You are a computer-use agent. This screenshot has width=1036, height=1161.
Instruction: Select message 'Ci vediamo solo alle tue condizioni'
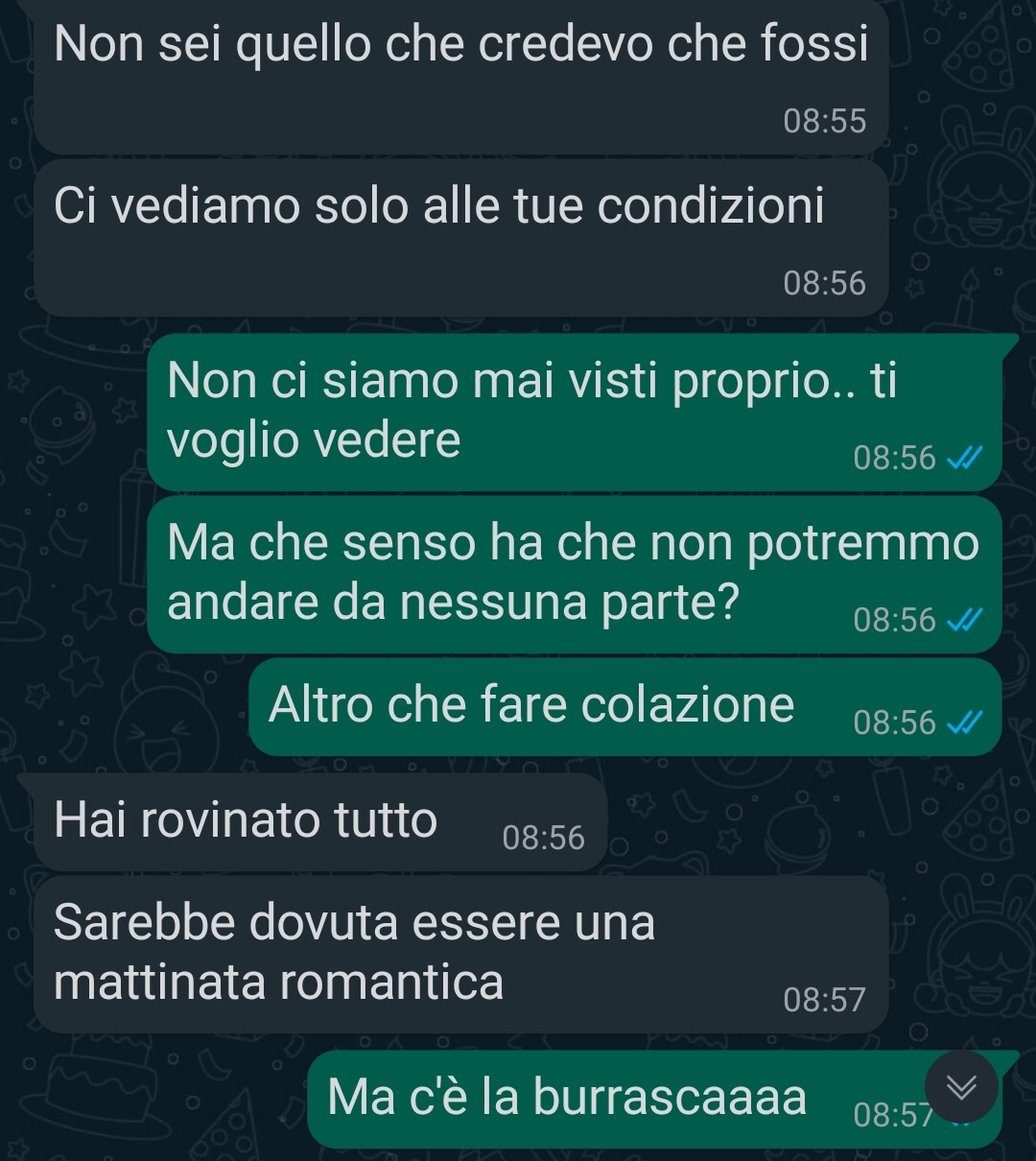pyautogui.click(x=460, y=238)
